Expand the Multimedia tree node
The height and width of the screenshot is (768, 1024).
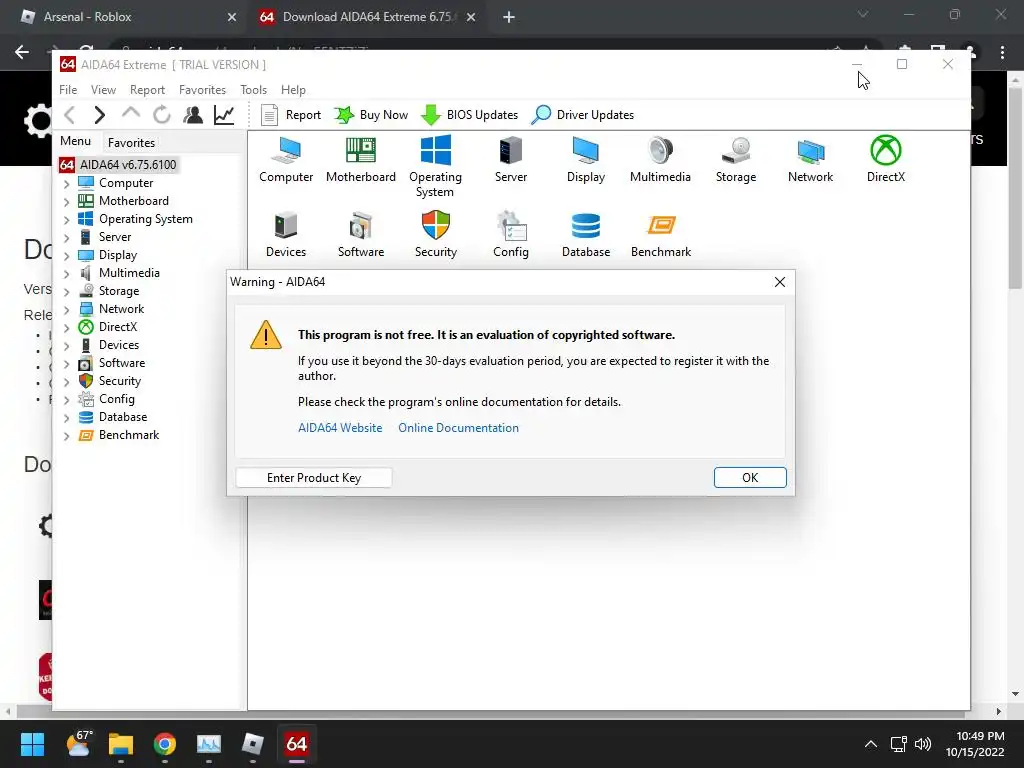(67, 274)
